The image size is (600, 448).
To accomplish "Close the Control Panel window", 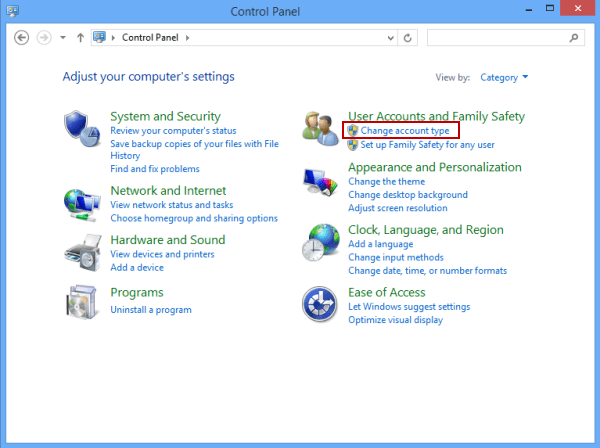I will (x=578, y=8).
